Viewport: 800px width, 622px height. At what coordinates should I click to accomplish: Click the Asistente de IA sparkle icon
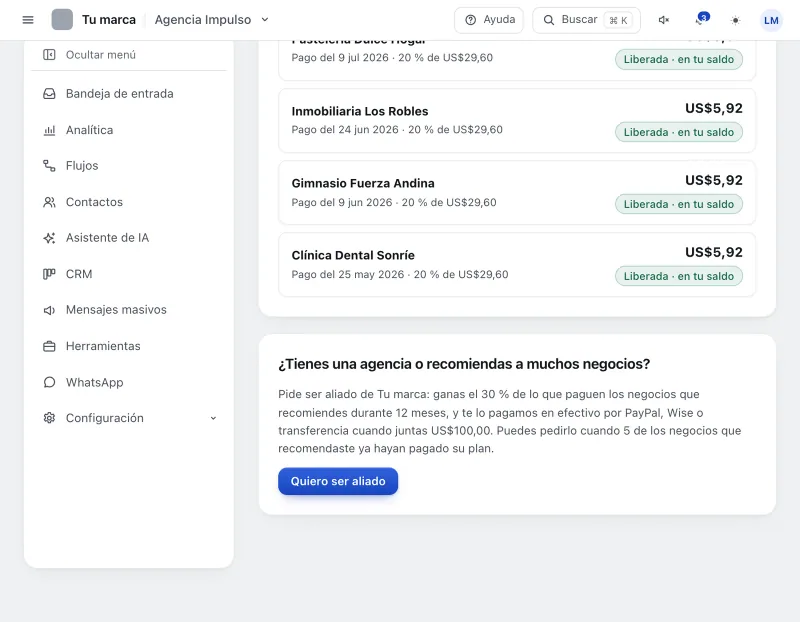pyautogui.click(x=49, y=238)
